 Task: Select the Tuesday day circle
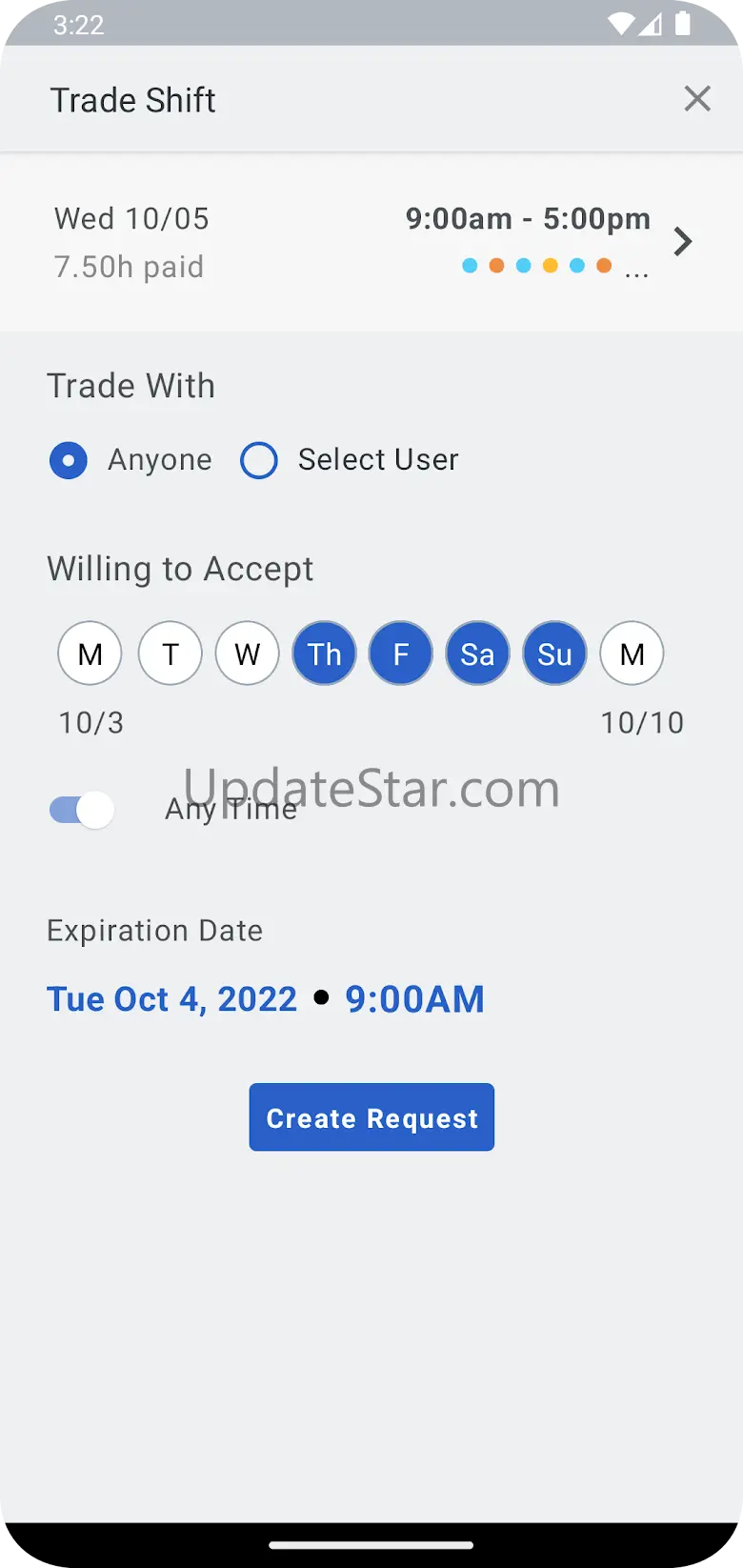tap(171, 653)
